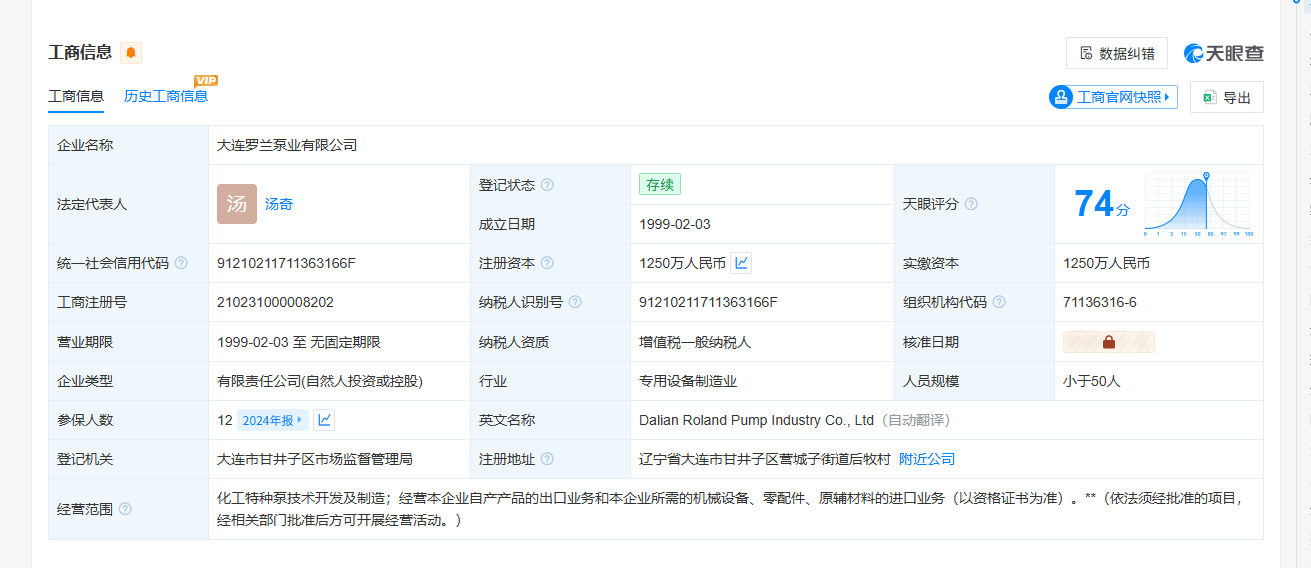The height and width of the screenshot is (568, 1311).
Task: Open the 注册资本 trend chart icon
Action: coord(741,263)
